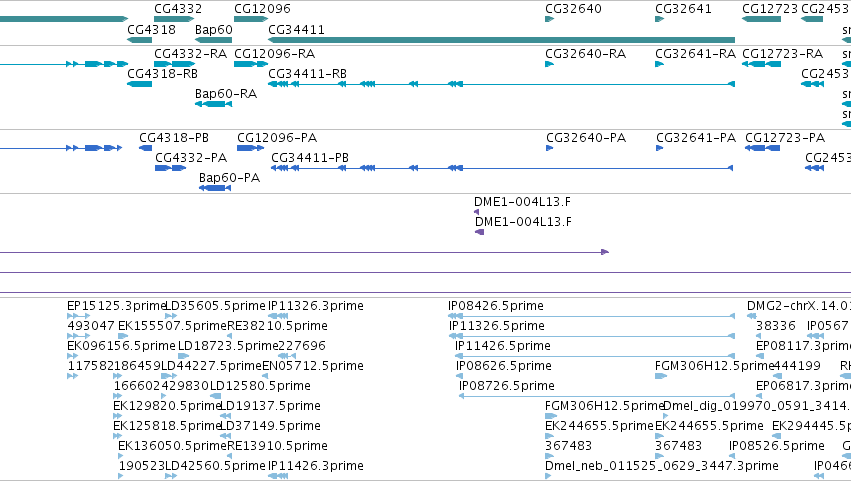851x481 pixels.
Task: Click the EK155507.5prime EST label
Action: pos(172,326)
